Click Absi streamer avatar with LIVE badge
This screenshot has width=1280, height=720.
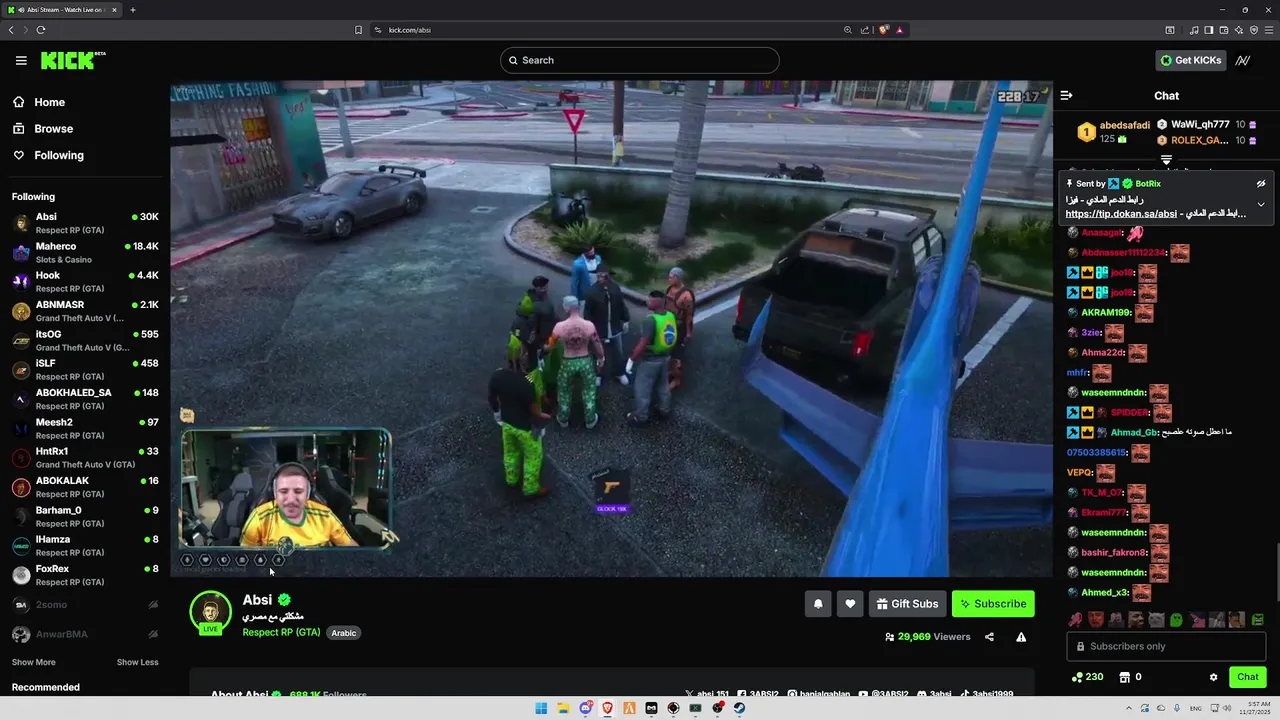tap(210, 612)
